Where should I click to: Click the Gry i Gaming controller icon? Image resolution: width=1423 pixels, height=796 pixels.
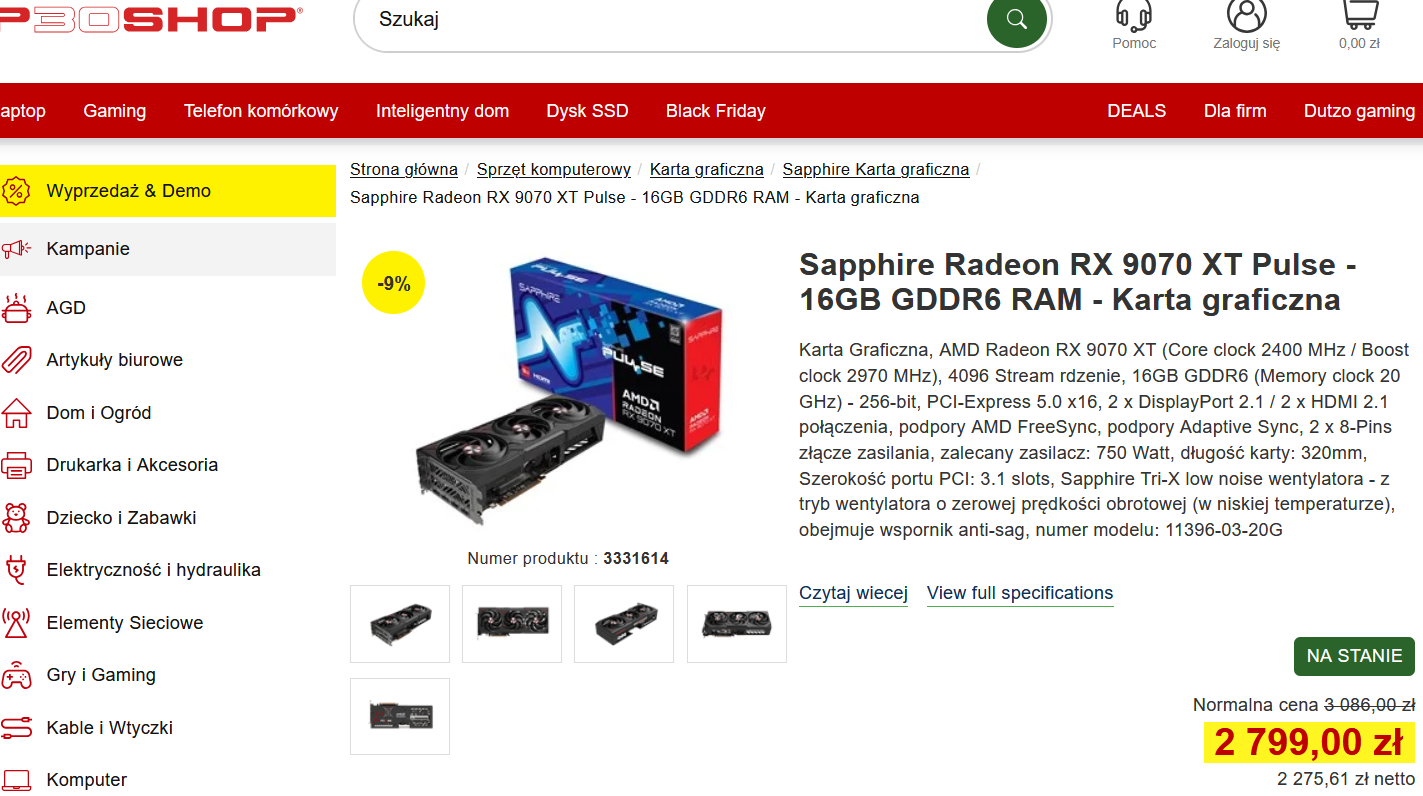point(17,675)
